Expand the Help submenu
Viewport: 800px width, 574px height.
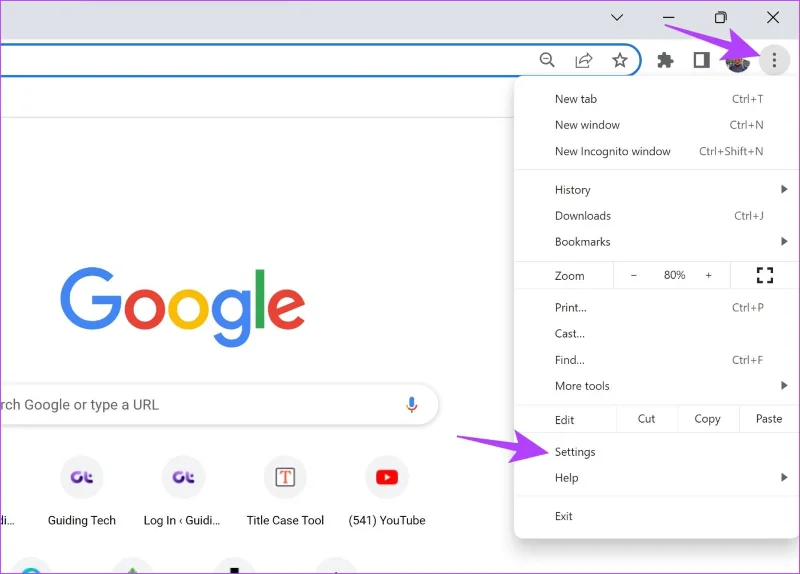click(656, 478)
